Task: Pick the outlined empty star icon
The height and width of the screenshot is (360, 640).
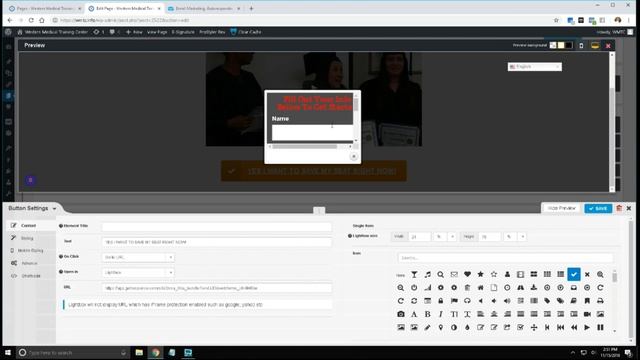Action: pyautogui.click(x=494, y=274)
